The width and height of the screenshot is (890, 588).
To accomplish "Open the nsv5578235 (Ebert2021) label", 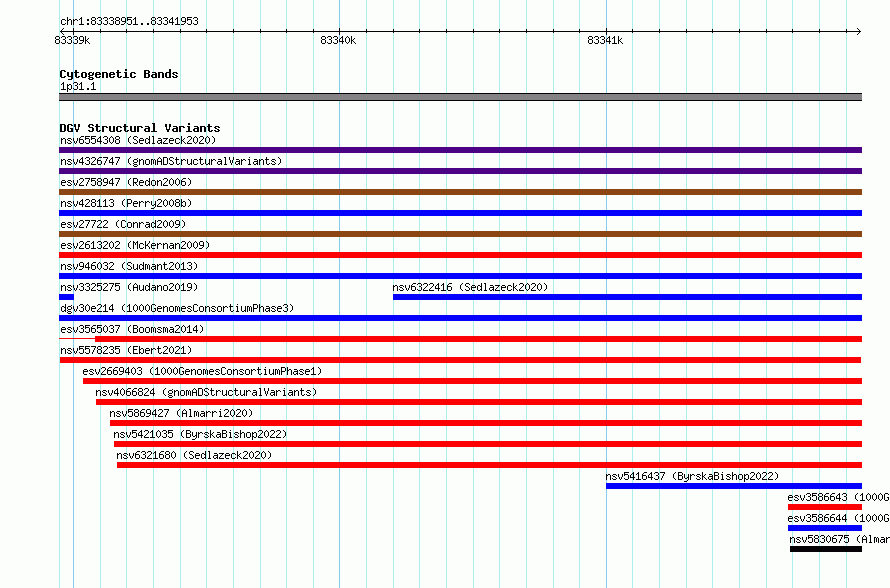I will coord(126,350).
